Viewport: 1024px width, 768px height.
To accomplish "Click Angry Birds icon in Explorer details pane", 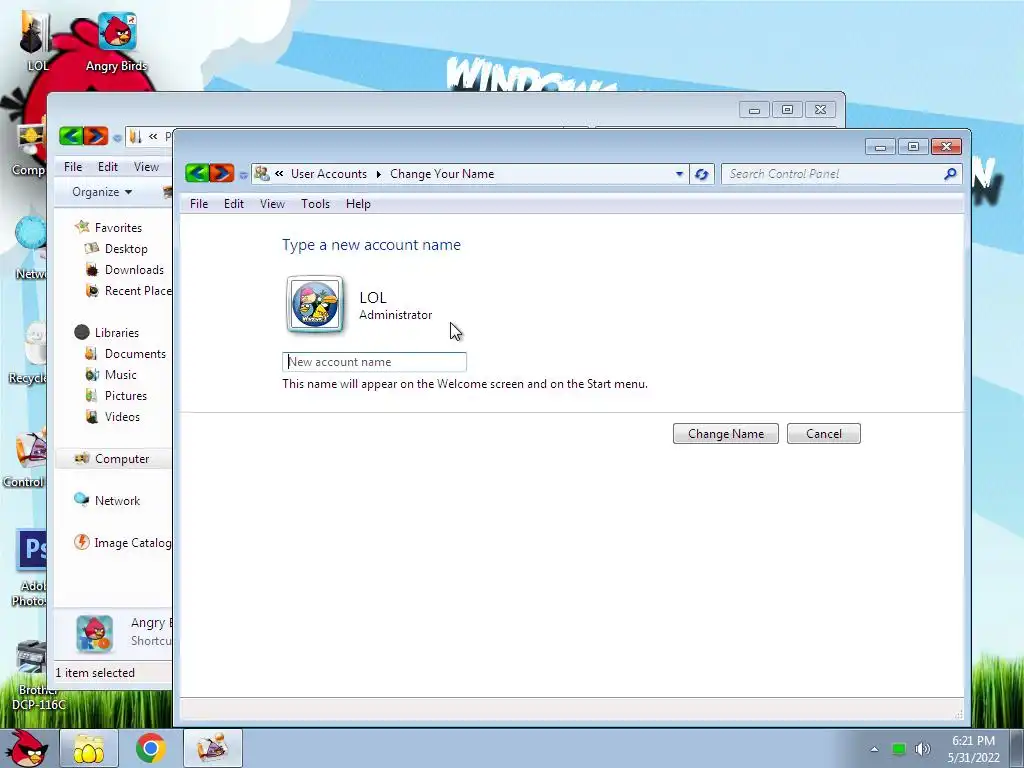I will click(95, 633).
